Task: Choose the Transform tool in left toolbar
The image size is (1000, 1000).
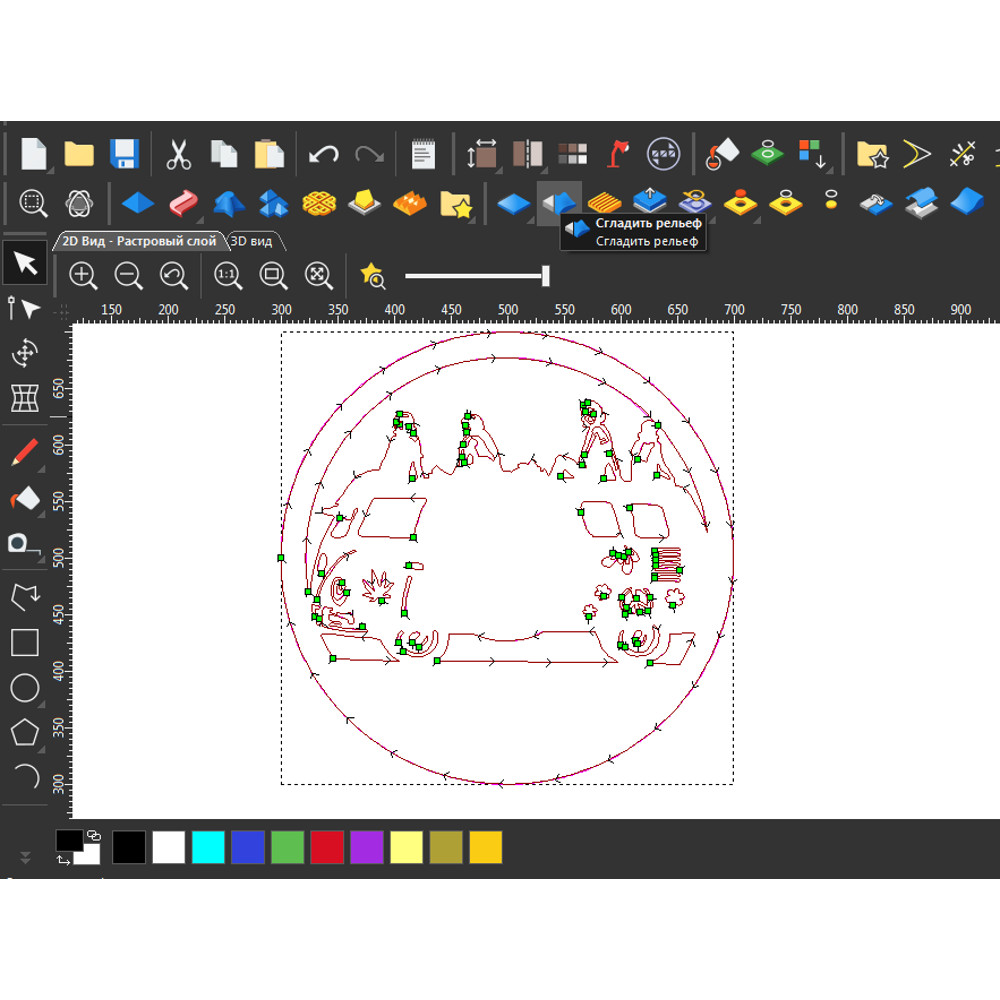Action: [24, 353]
